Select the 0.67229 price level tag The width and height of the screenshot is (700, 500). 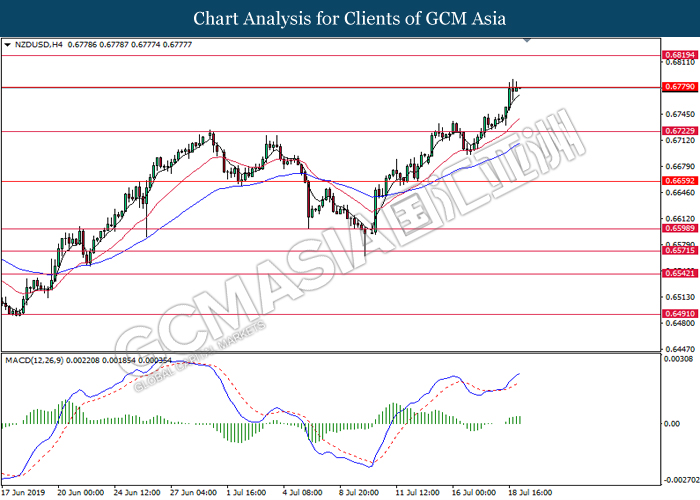pos(678,131)
